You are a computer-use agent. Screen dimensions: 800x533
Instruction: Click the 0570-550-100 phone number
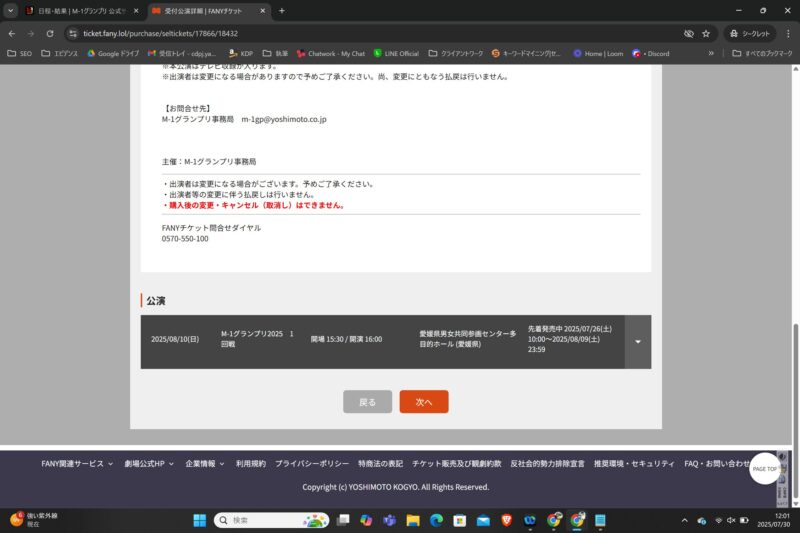coord(185,239)
